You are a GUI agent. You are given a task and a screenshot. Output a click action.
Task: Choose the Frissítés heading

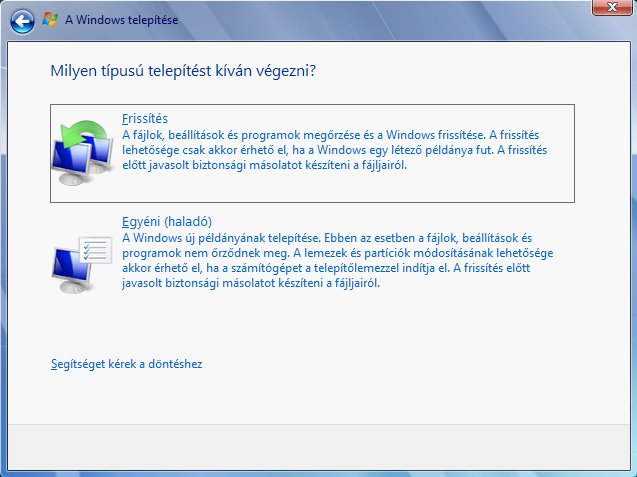[x=145, y=119]
